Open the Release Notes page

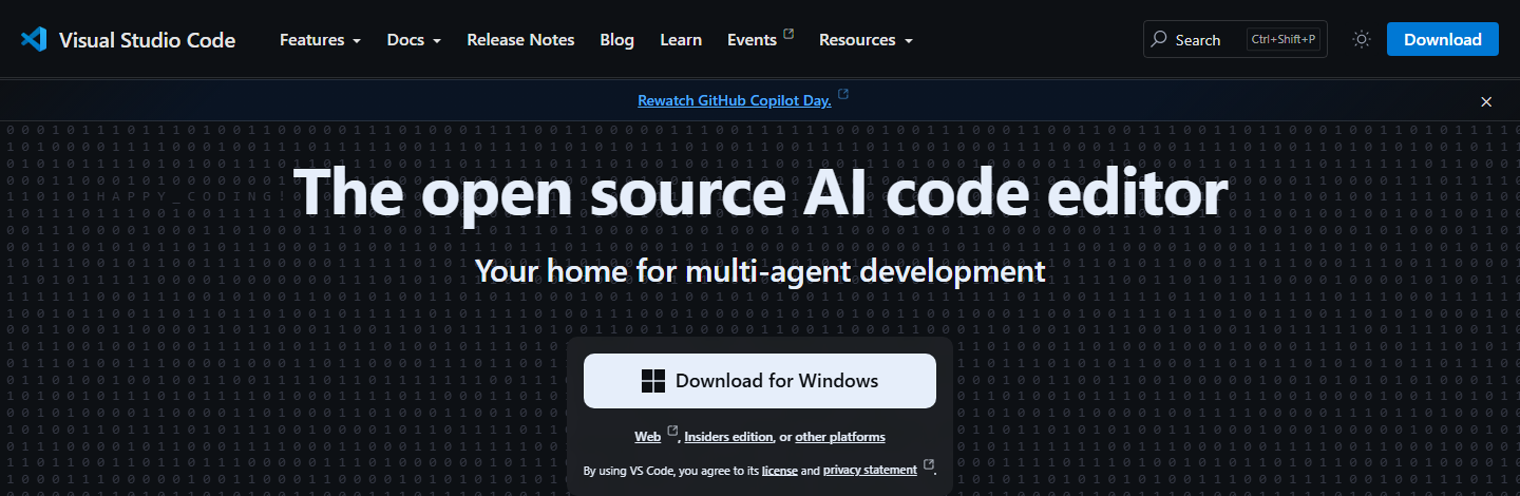click(521, 40)
